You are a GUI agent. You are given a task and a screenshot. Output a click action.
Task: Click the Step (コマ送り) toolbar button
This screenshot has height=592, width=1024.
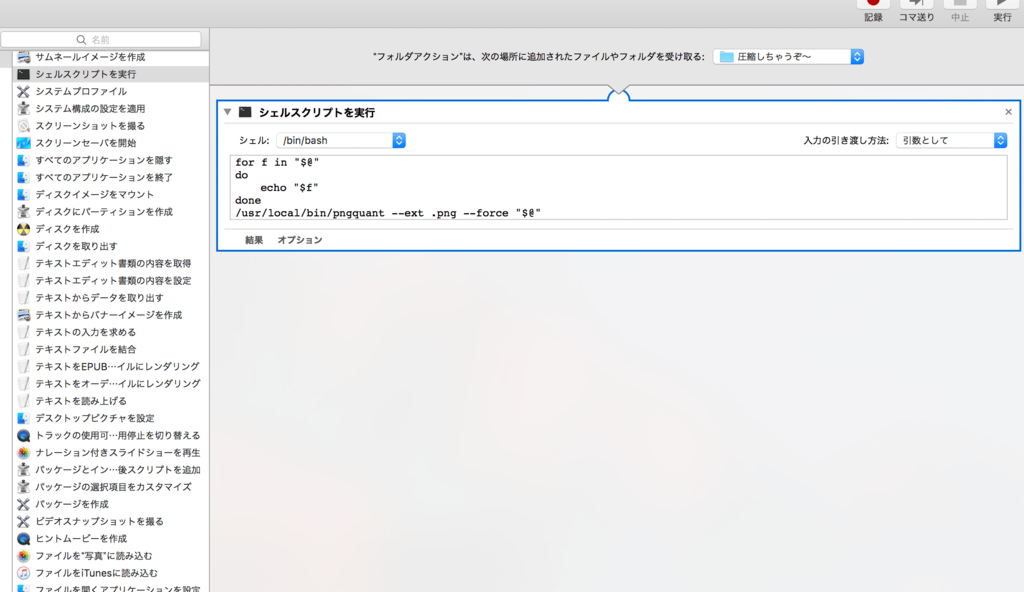click(916, 11)
